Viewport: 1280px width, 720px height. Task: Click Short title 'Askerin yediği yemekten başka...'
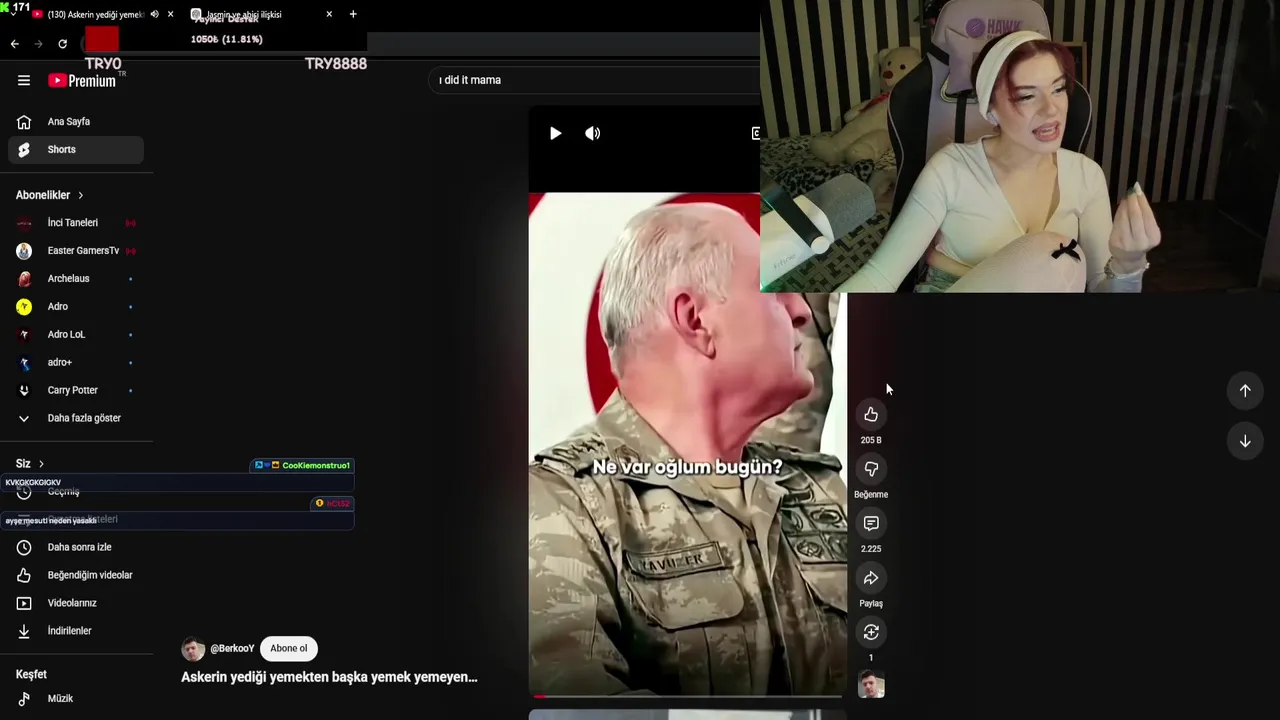coord(329,677)
